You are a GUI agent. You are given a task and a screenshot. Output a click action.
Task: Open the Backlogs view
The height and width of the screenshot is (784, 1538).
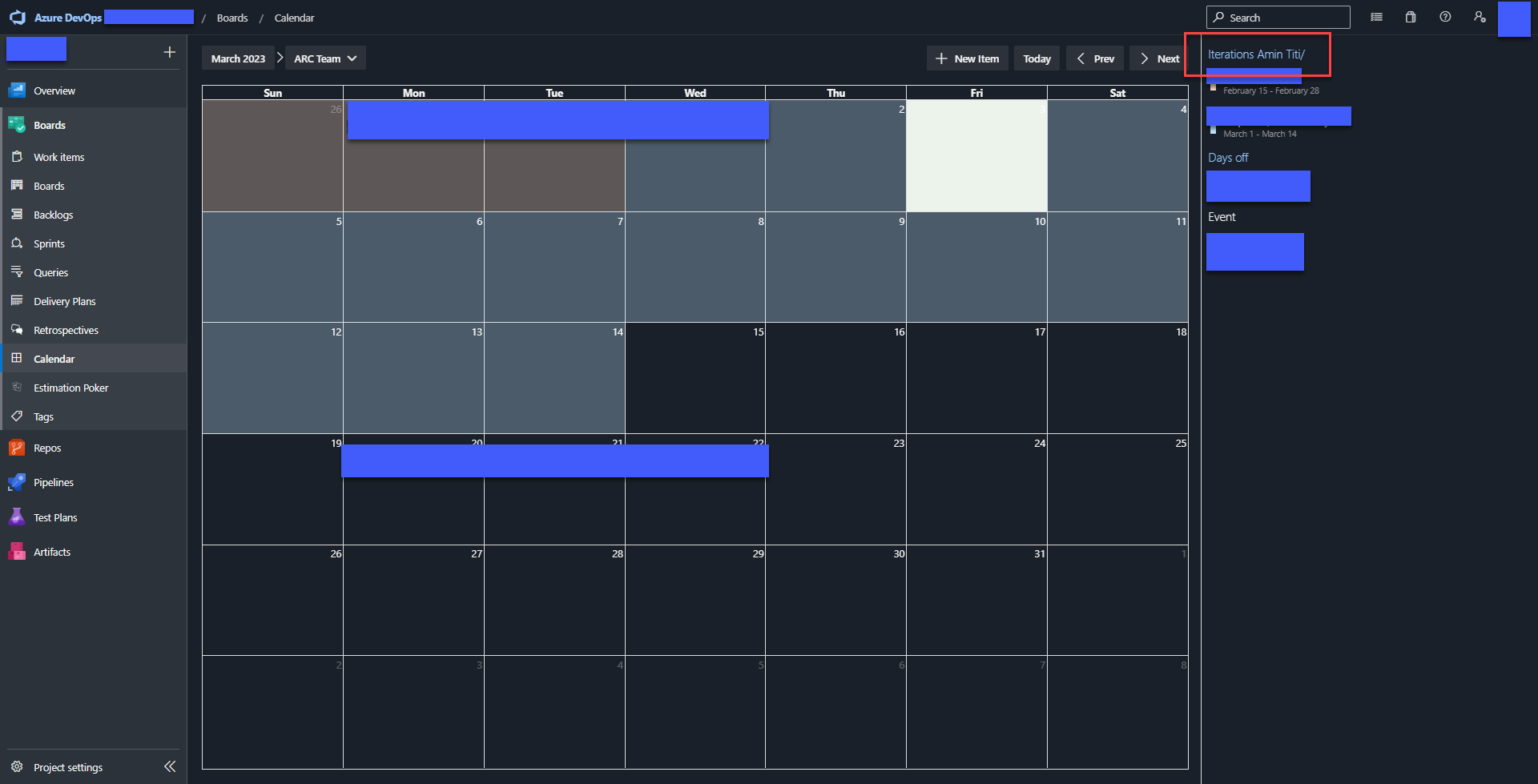pos(53,214)
